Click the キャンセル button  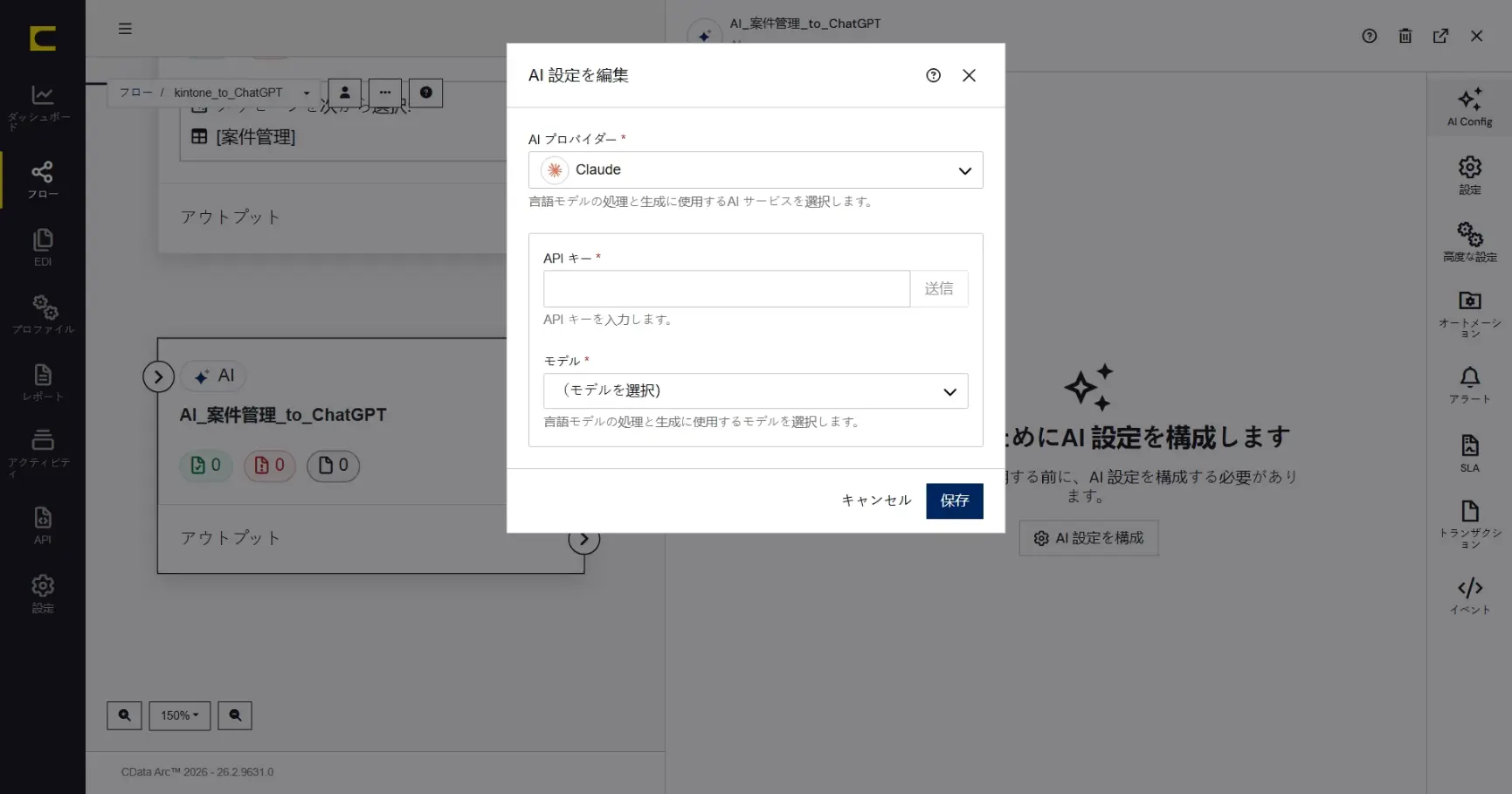876,501
